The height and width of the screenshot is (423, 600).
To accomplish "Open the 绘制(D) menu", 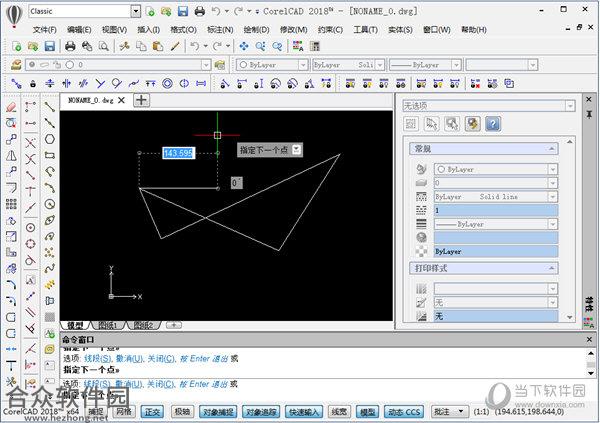I will pyautogui.click(x=256, y=29).
